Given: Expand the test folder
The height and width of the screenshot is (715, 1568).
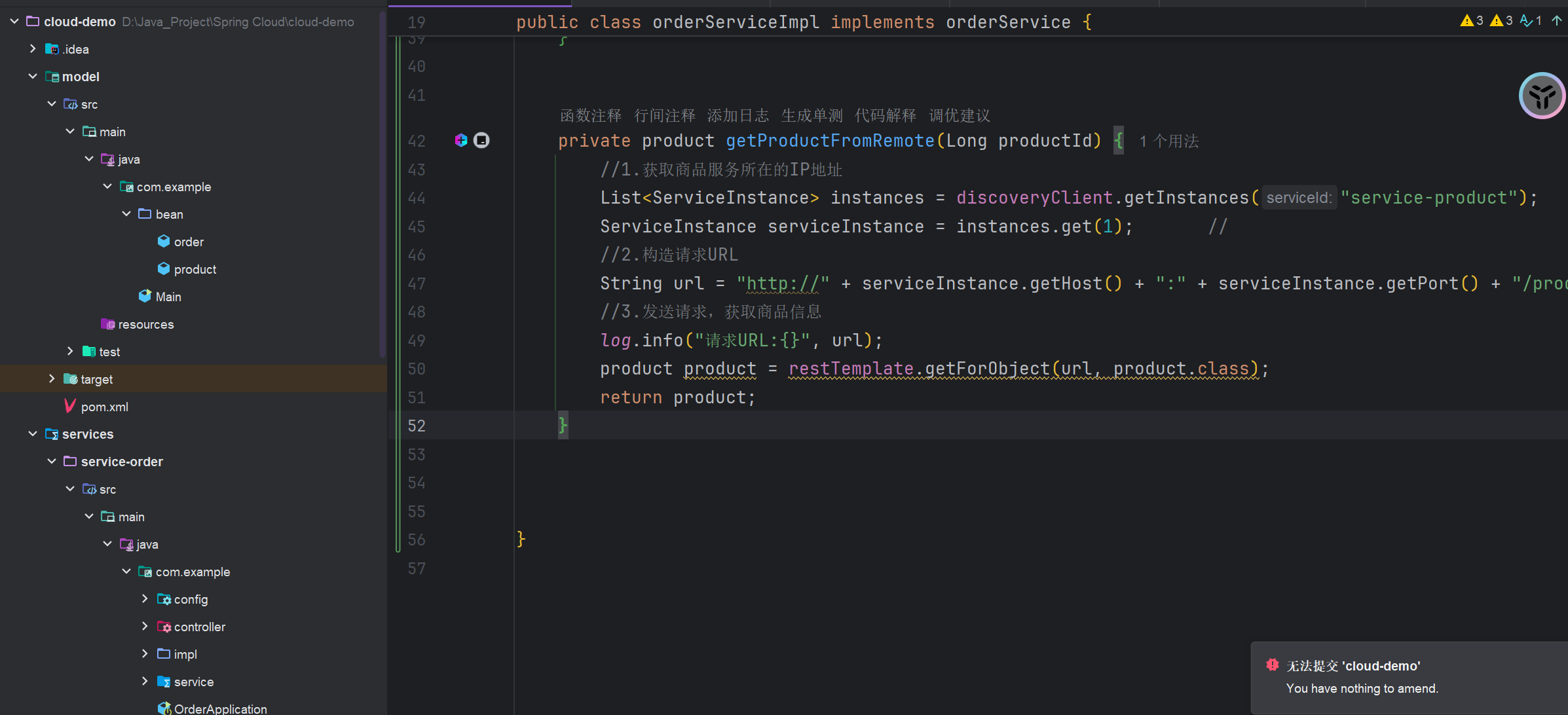Looking at the screenshot, I should pos(70,352).
